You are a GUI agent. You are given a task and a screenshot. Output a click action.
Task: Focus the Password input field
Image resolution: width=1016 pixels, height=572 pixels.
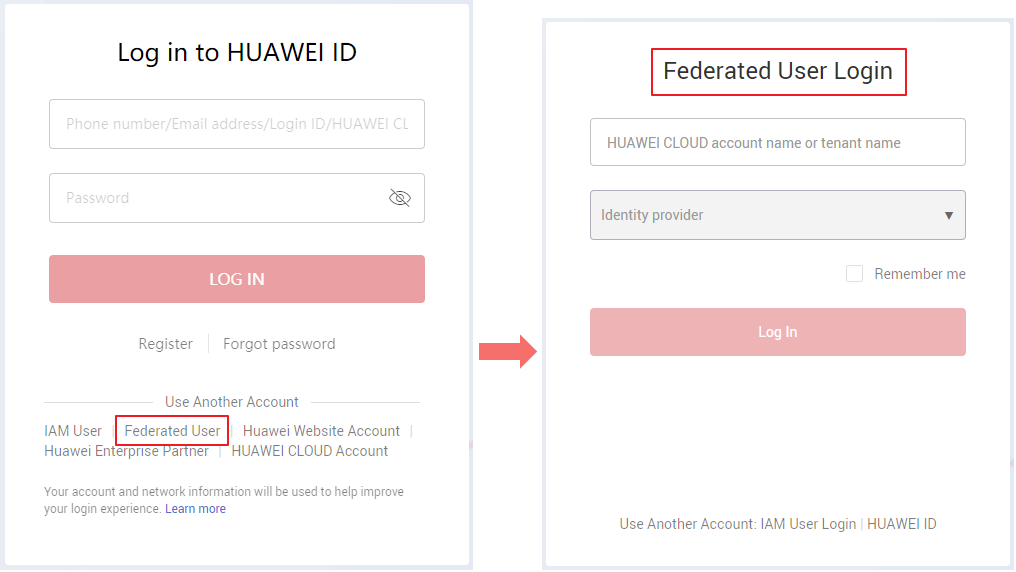coord(237,198)
